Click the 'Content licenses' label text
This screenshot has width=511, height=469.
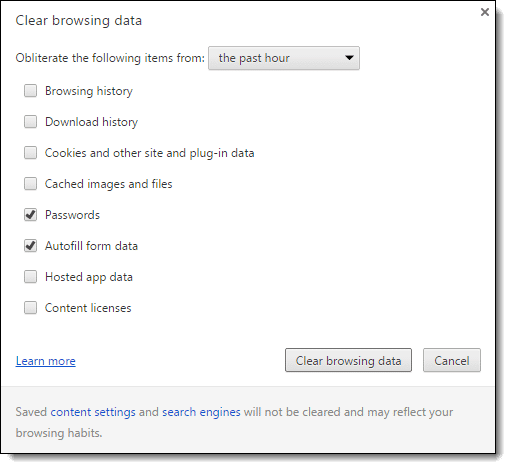pos(88,308)
